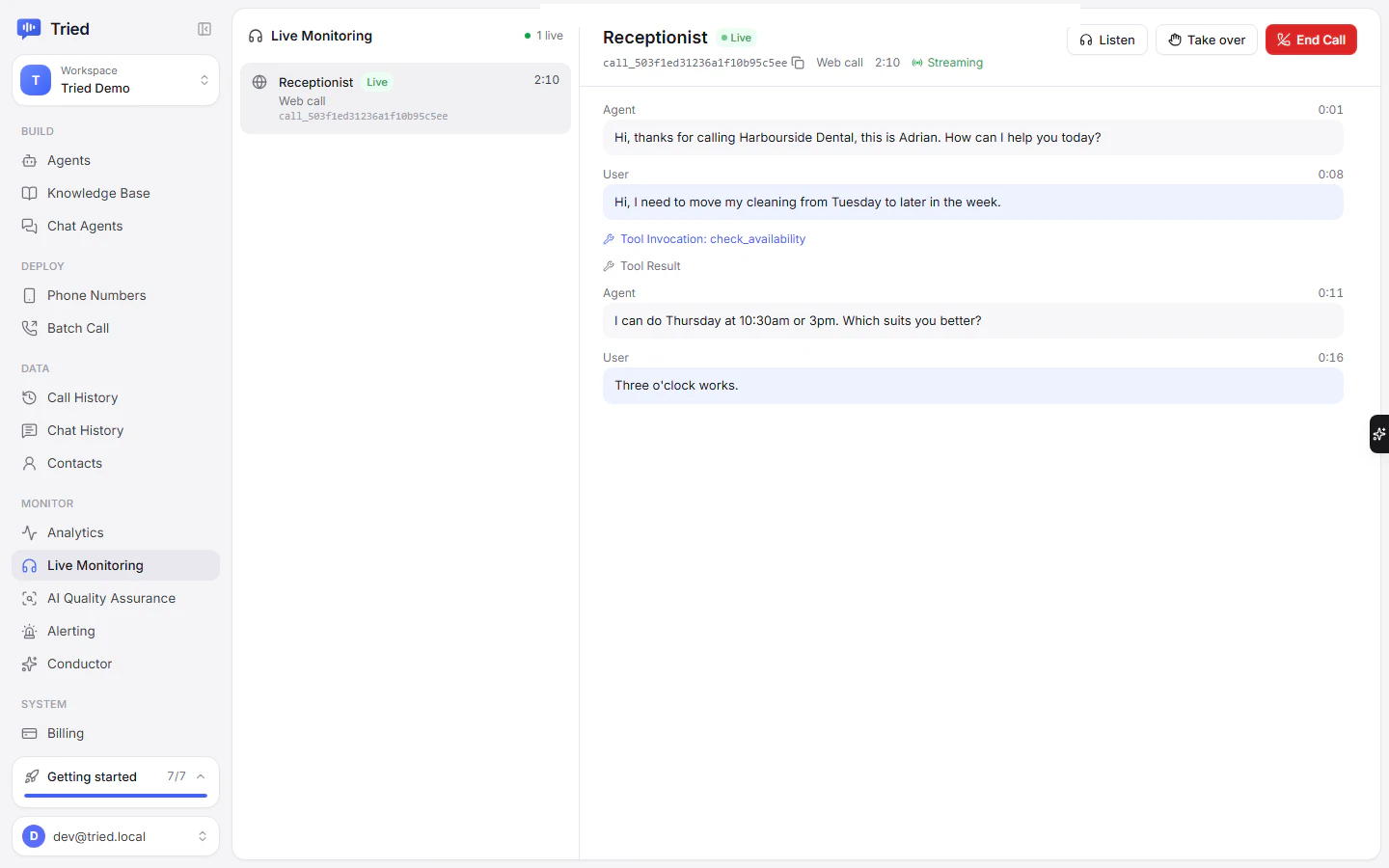The image size is (1389, 868).
Task: Click the Getting started progress bar
Action: tap(116, 796)
